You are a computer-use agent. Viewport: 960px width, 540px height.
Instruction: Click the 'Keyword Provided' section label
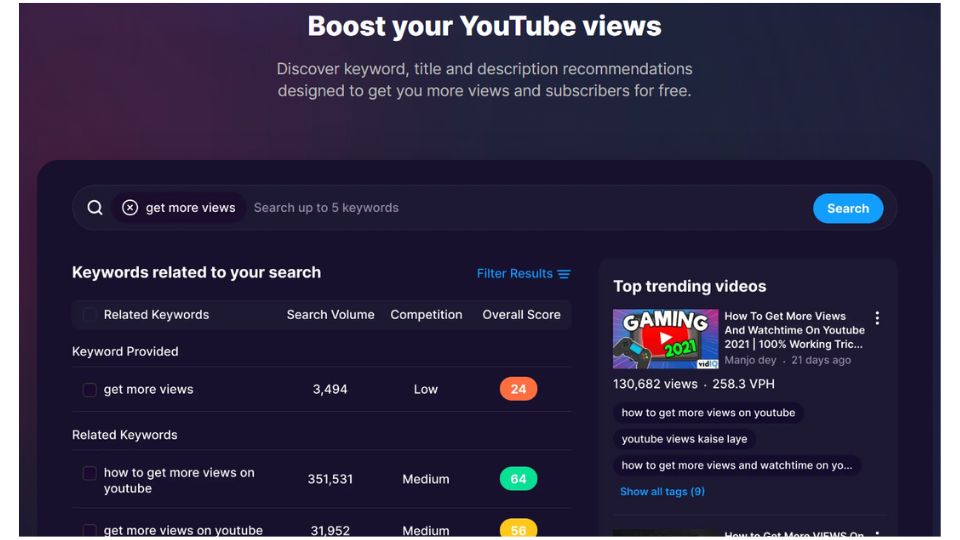[125, 351]
